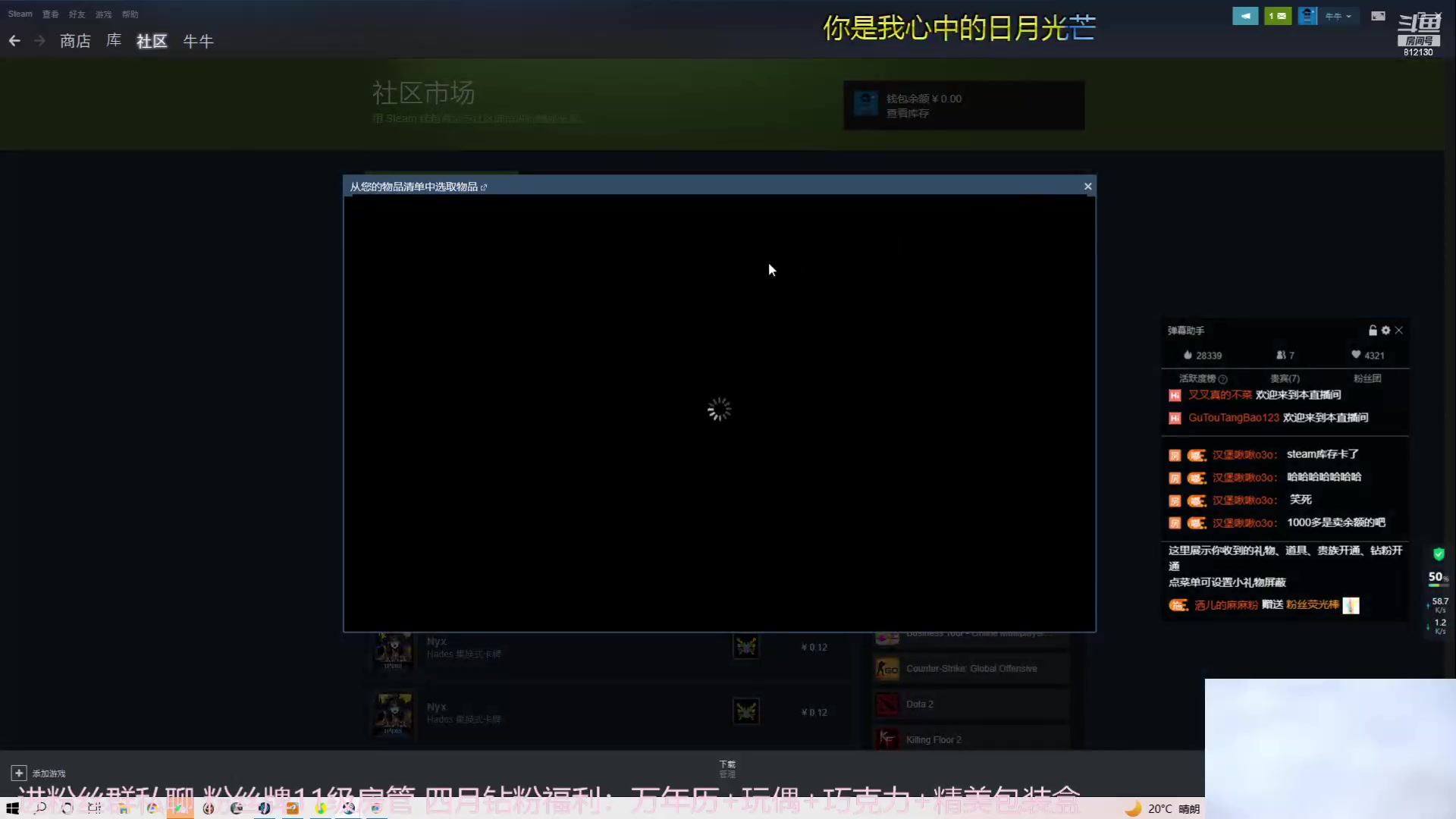
Task: Select the 粉丝团 tab
Action: [x=1367, y=378]
